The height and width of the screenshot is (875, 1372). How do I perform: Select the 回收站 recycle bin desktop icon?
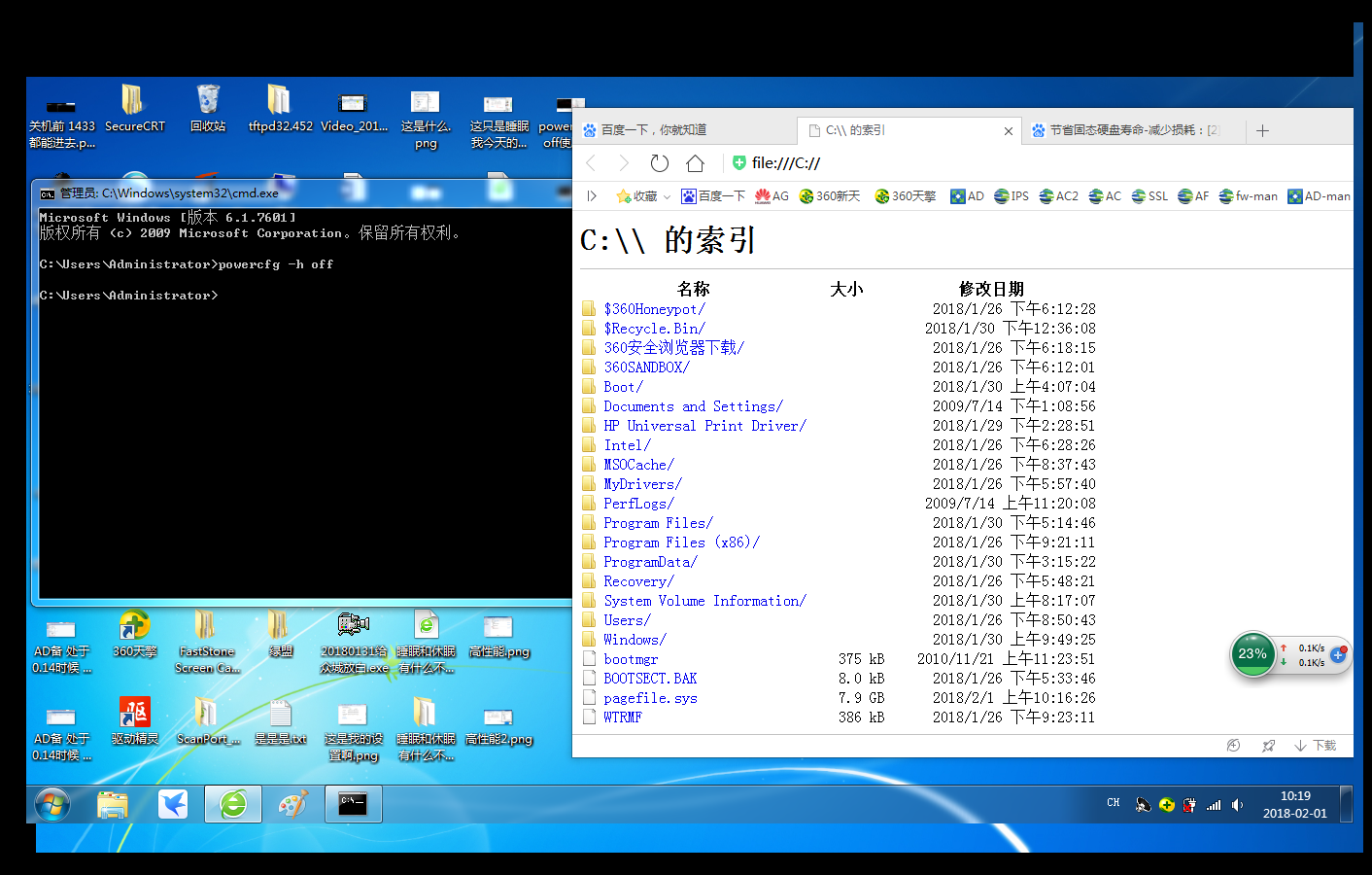208,108
